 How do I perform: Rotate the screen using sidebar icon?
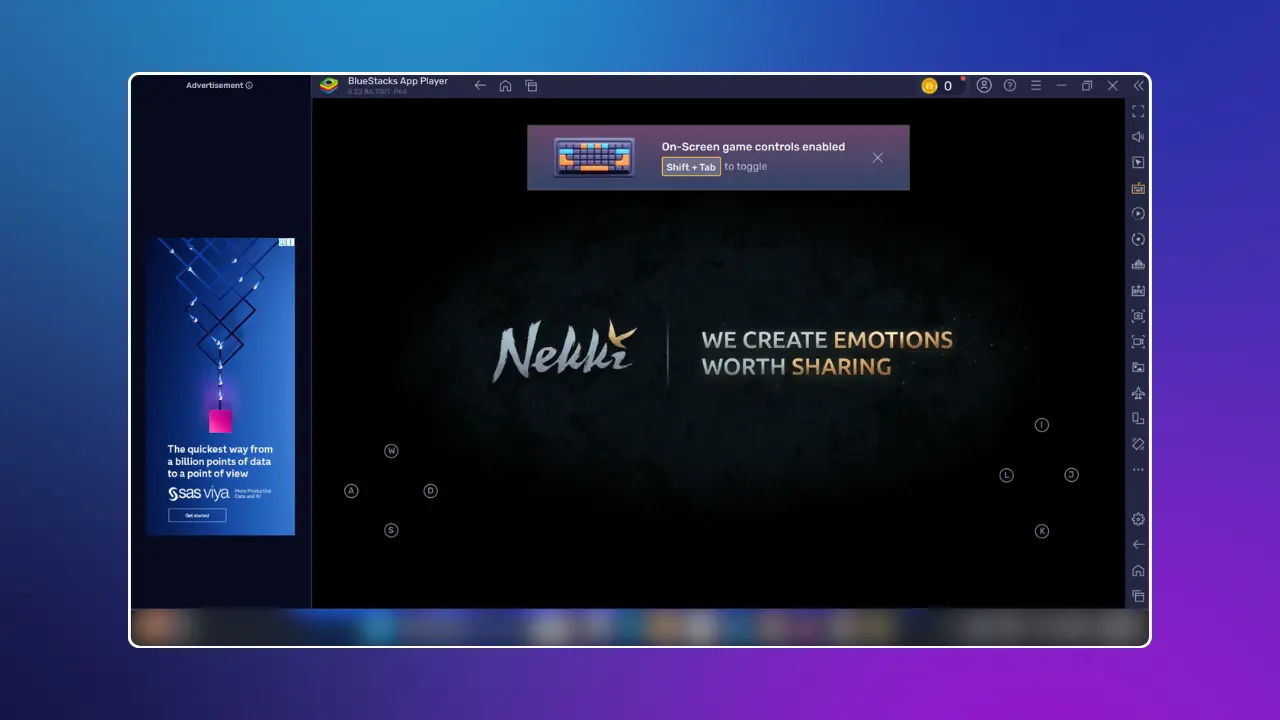point(1138,419)
